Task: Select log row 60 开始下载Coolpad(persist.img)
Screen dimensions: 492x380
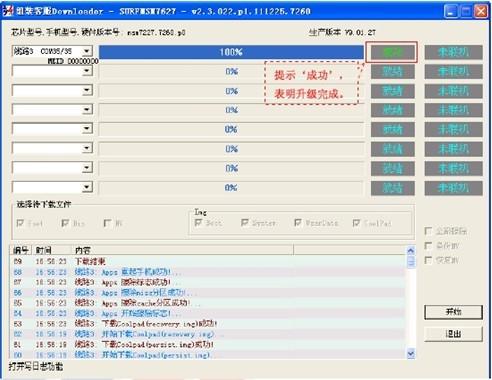Action: (208, 355)
